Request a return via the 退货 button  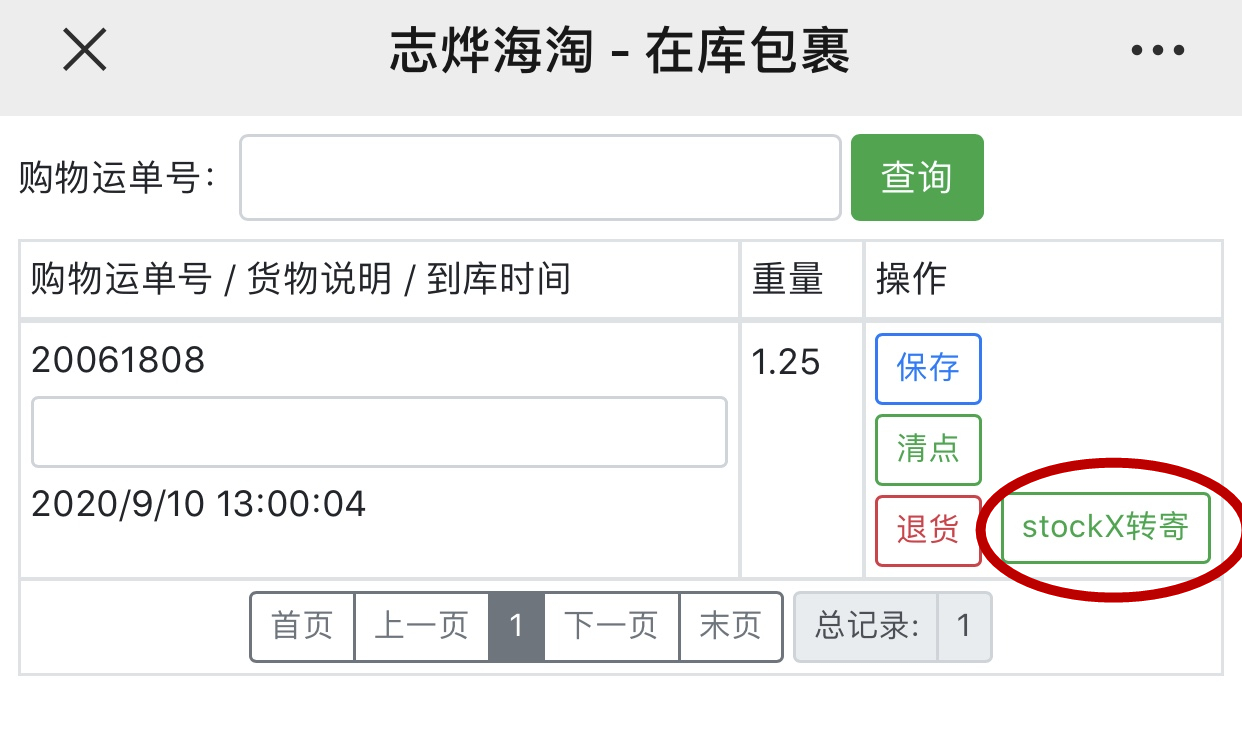(x=928, y=530)
